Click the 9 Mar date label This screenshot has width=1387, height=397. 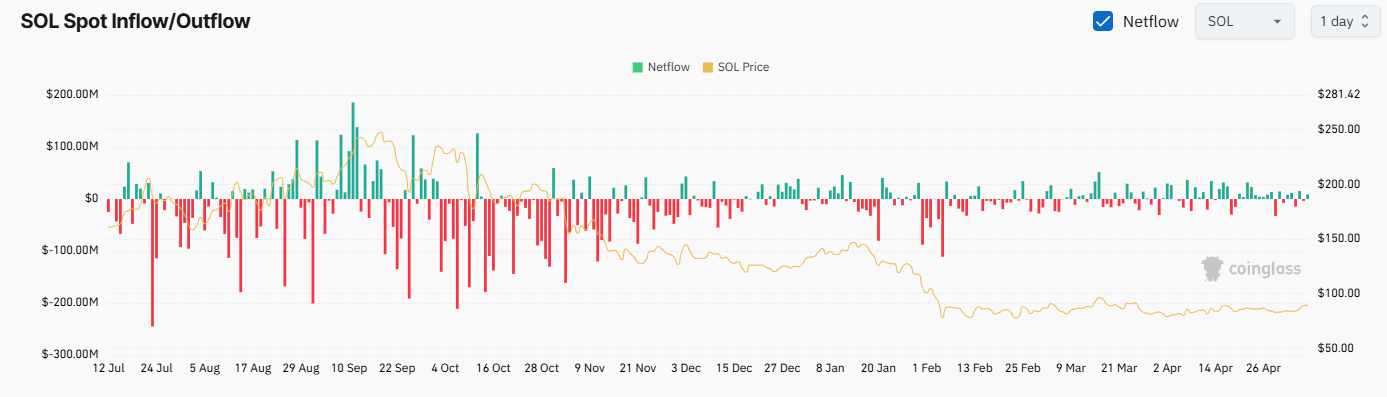tap(1071, 368)
